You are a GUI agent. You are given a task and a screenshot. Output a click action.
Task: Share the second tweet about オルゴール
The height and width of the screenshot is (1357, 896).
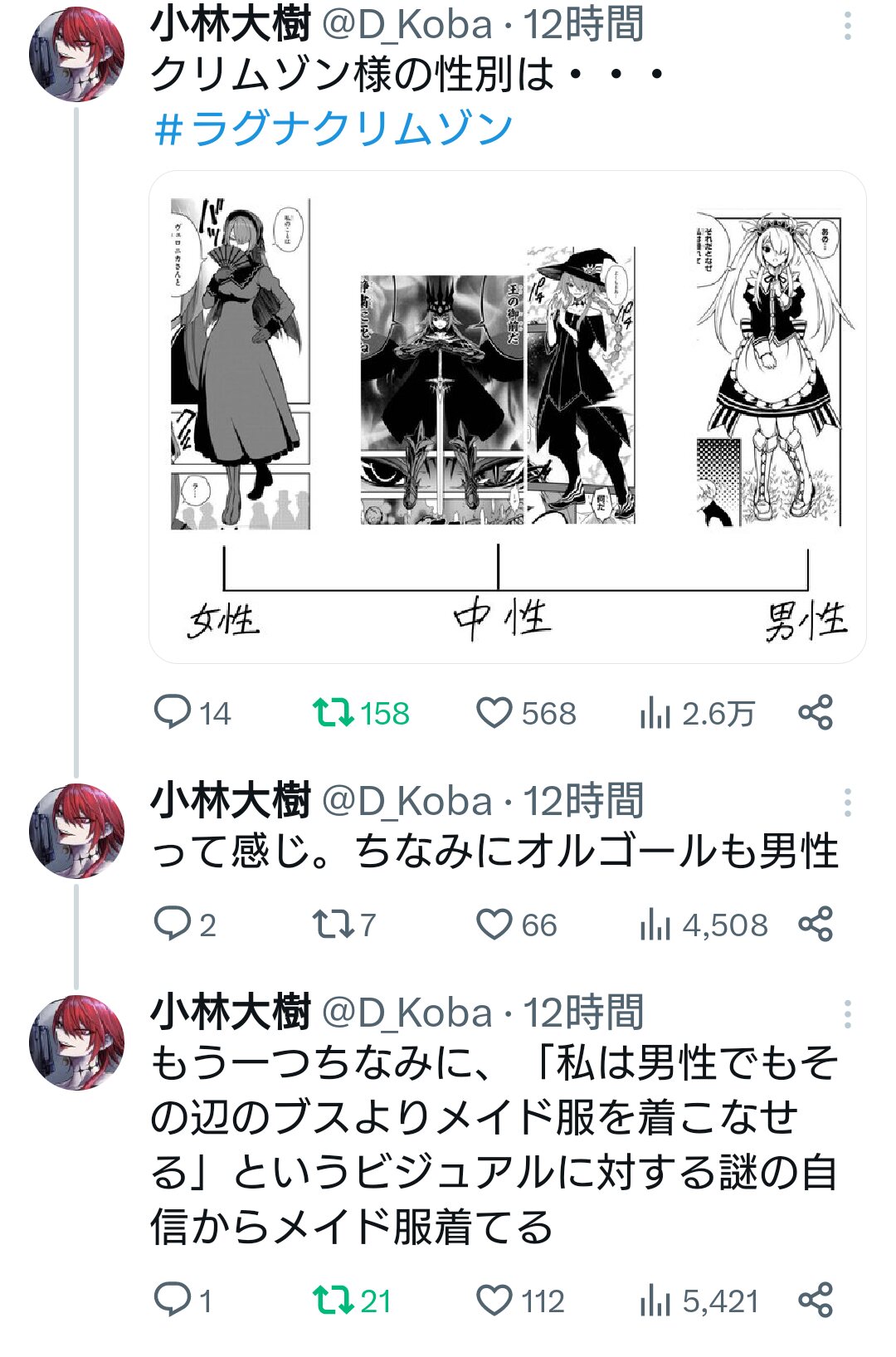815,924
